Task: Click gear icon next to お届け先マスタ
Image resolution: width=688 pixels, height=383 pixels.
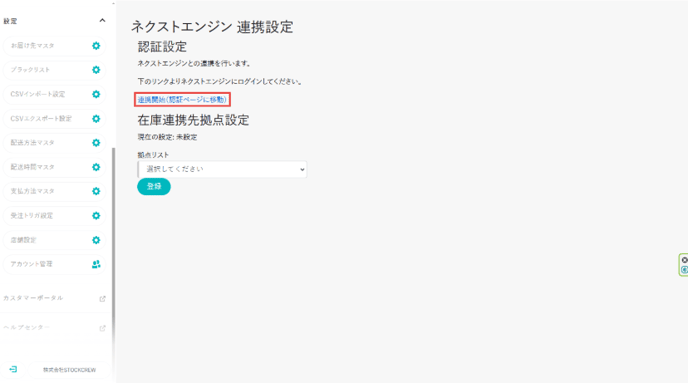Action: tap(96, 46)
